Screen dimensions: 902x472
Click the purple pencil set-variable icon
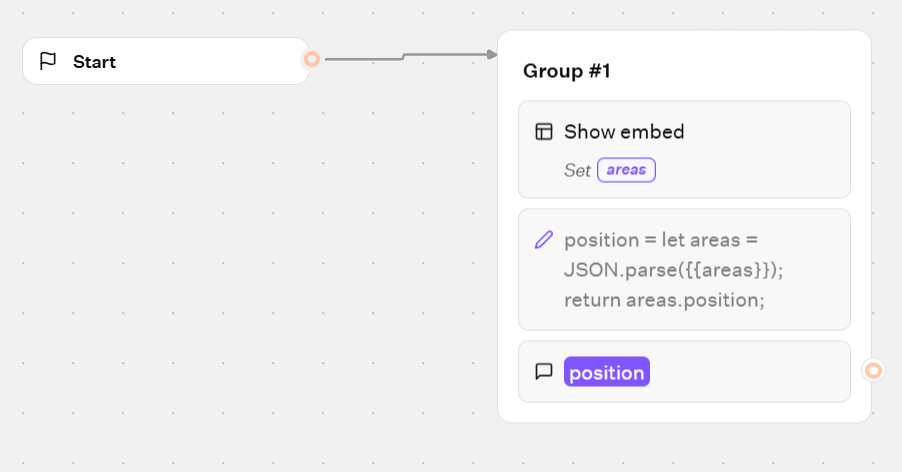[544, 240]
